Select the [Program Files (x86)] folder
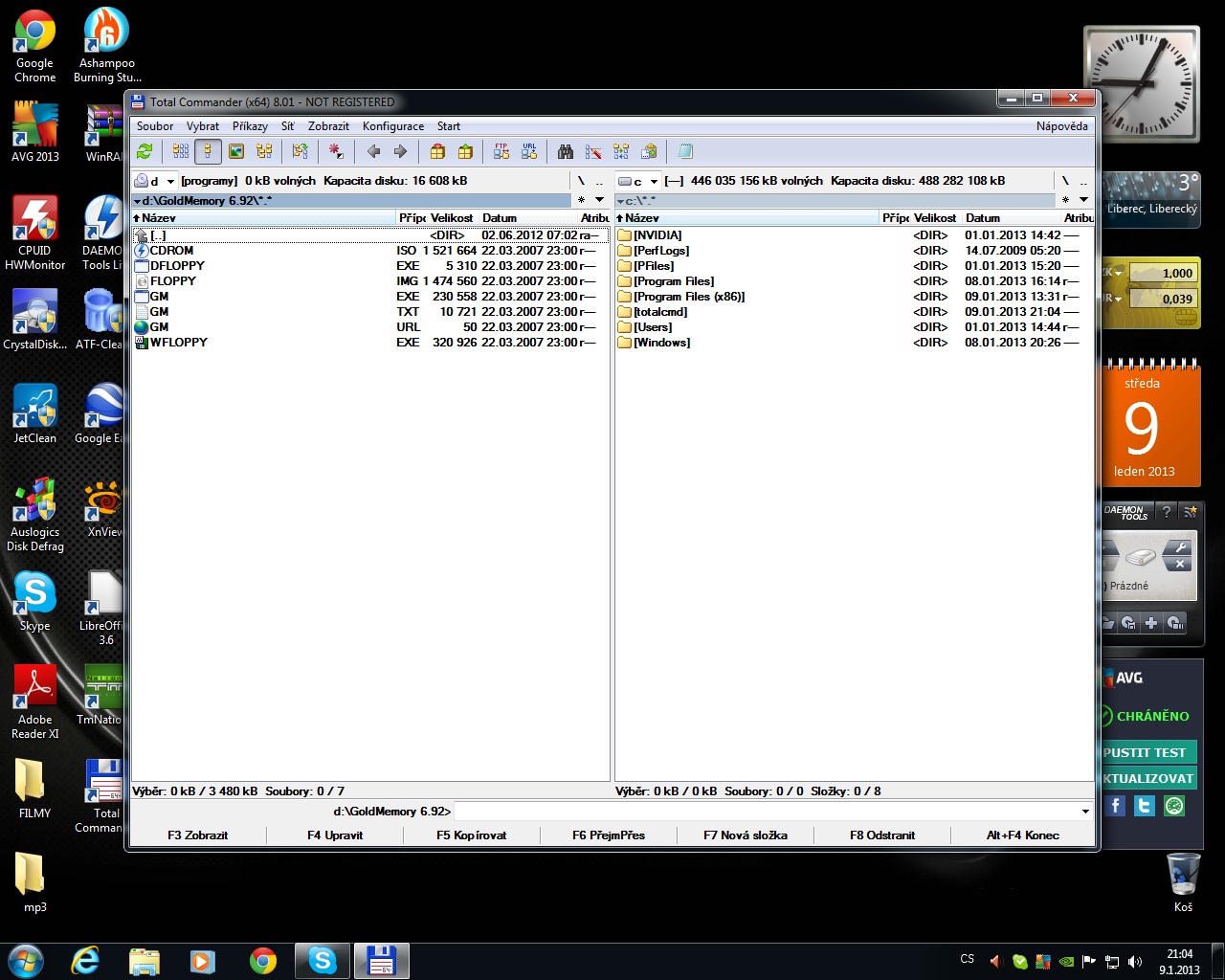The image size is (1225, 980). [x=854, y=297]
